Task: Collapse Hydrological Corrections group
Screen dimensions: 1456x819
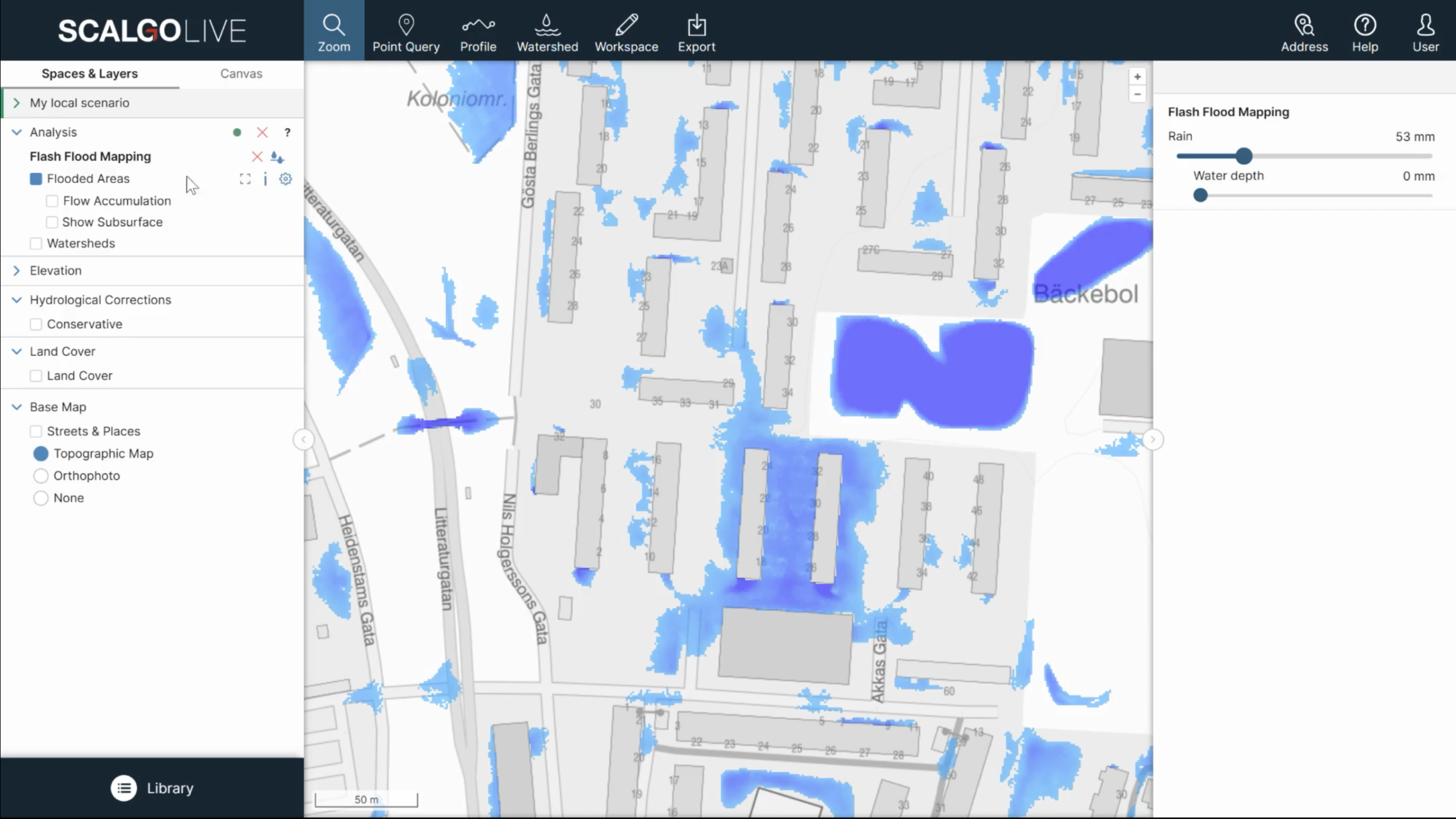Action: (x=16, y=300)
